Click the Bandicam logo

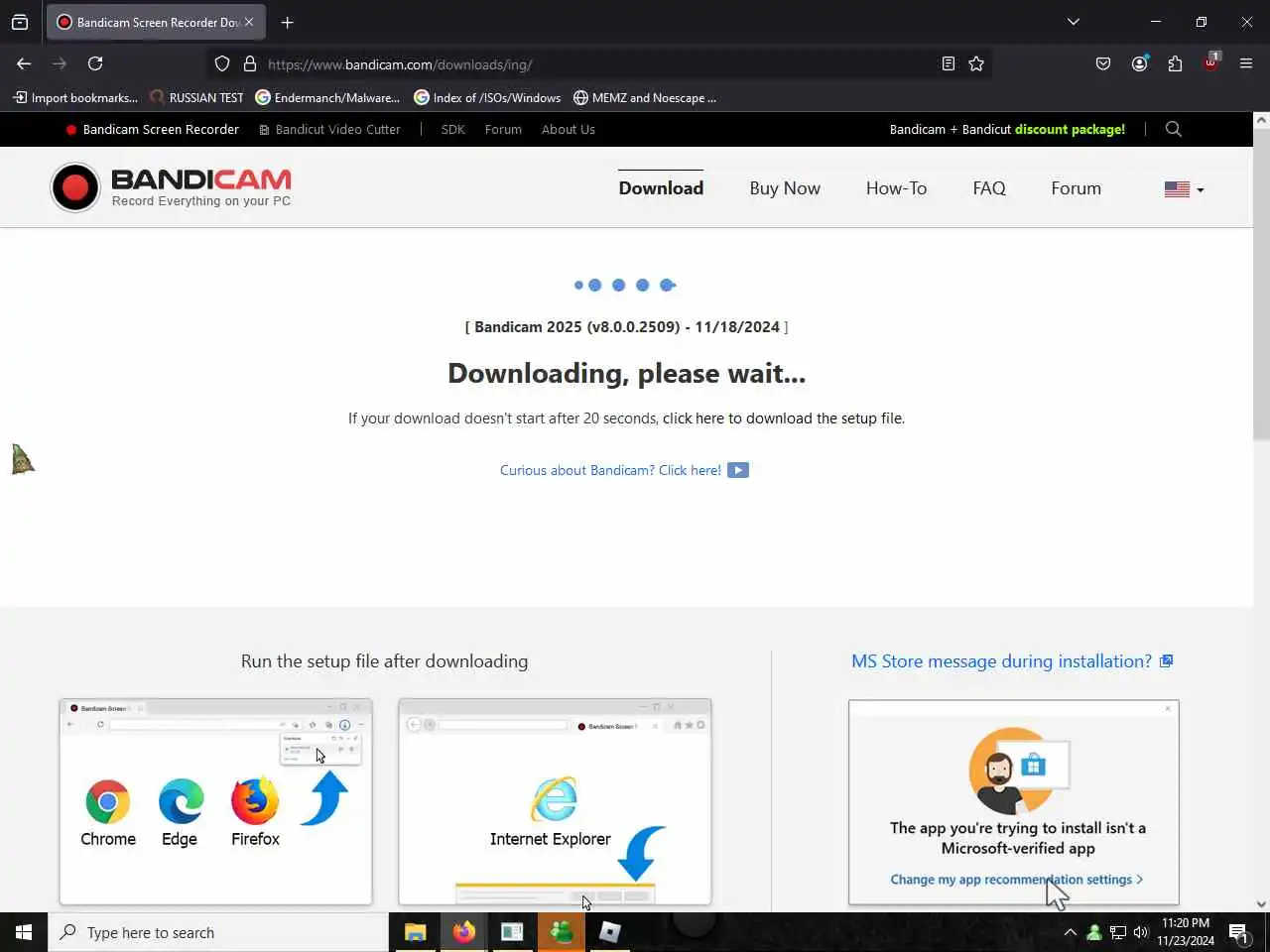click(171, 187)
